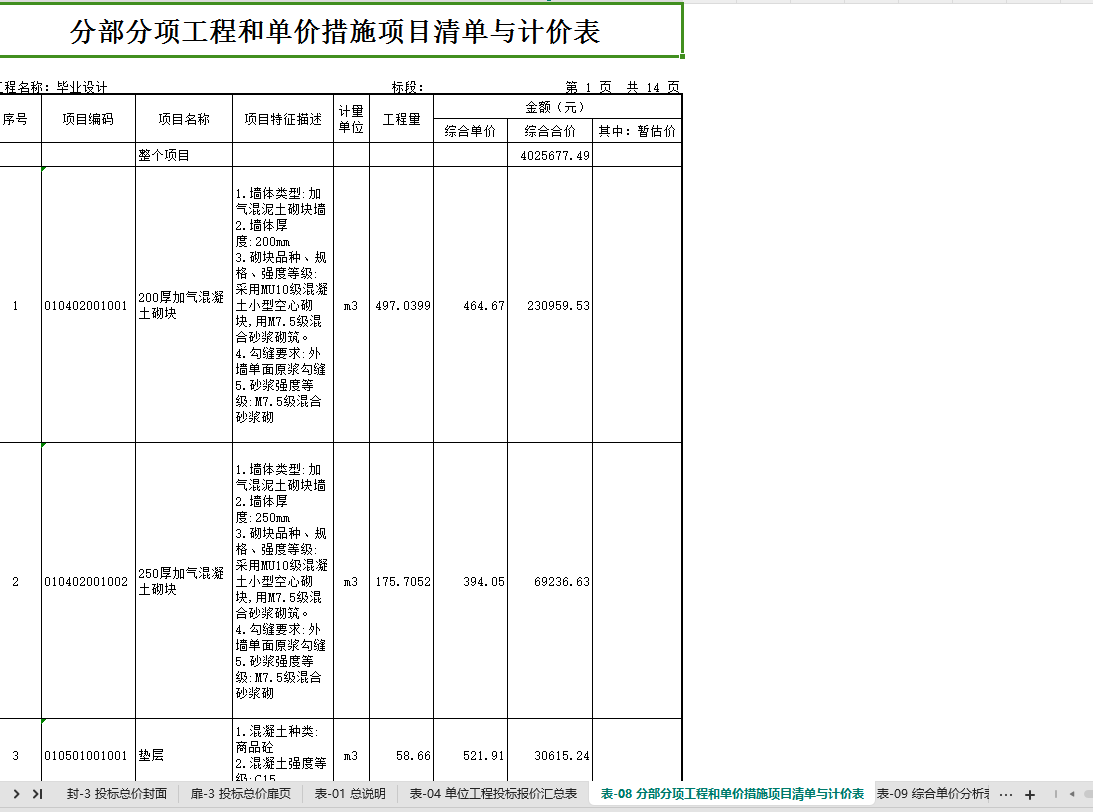Select project code 010402001001 cell
1093x812 pixels.
[x=89, y=305]
